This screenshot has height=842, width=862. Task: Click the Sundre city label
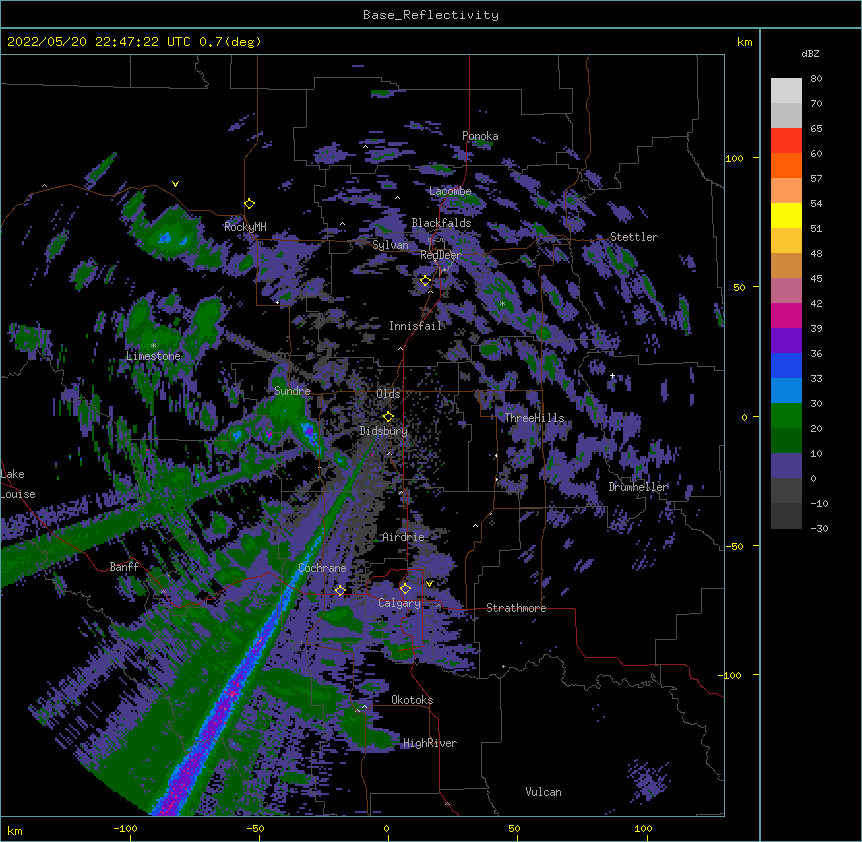(x=292, y=391)
